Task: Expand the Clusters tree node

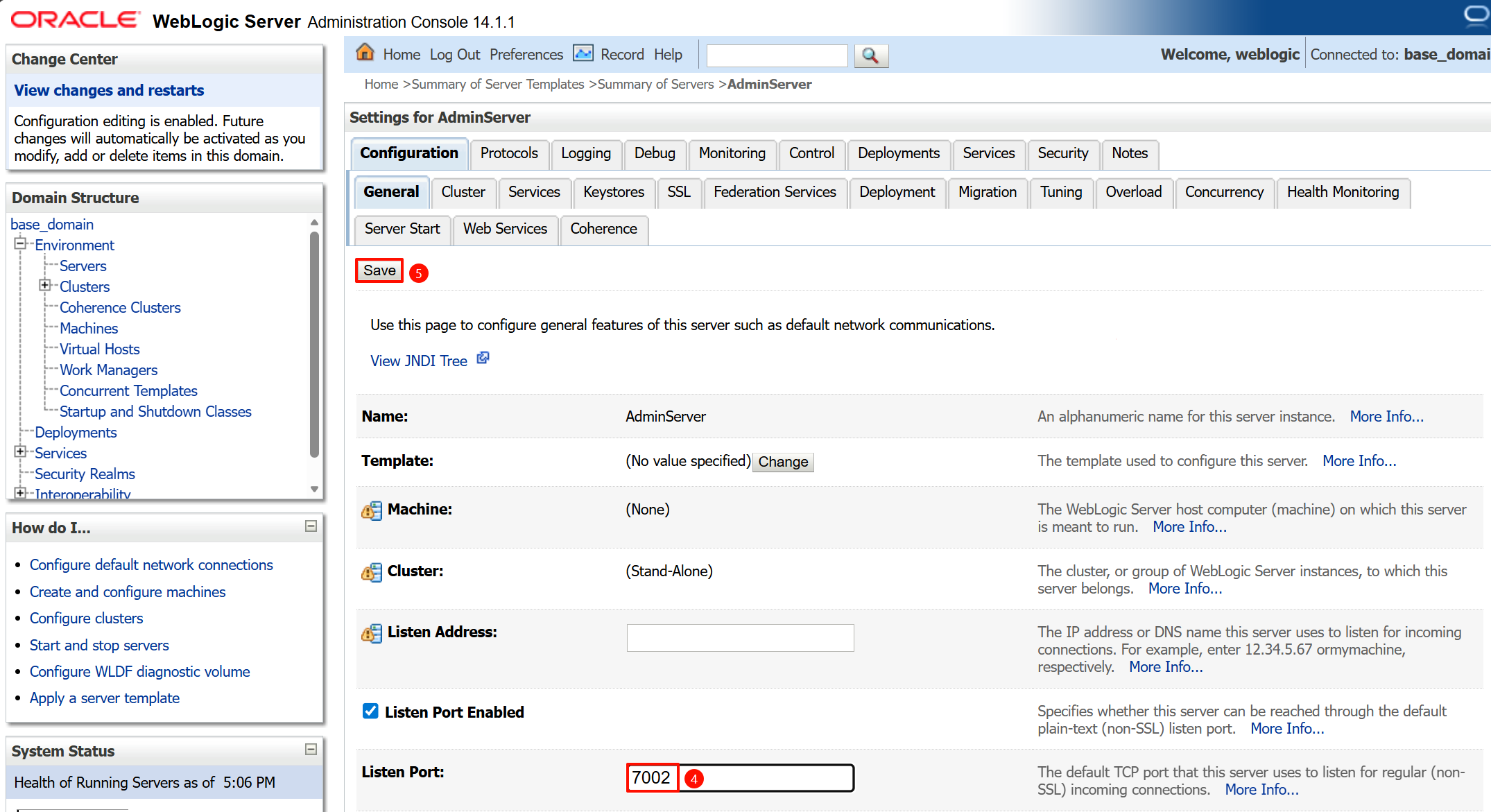Action: coord(45,285)
